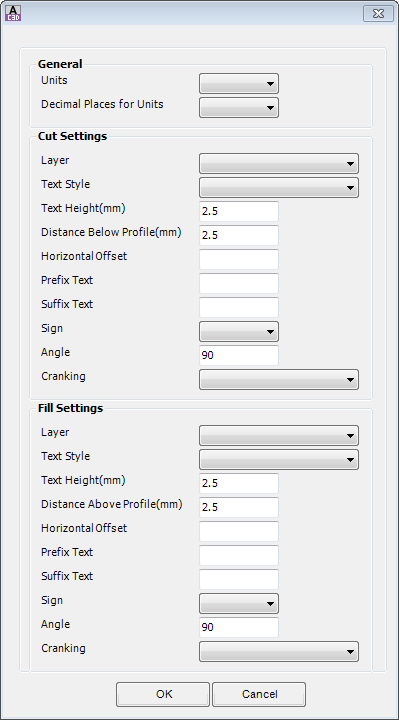Open the Cut Settings Layer dropdown
The height and width of the screenshot is (720, 399).
(279, 163)
